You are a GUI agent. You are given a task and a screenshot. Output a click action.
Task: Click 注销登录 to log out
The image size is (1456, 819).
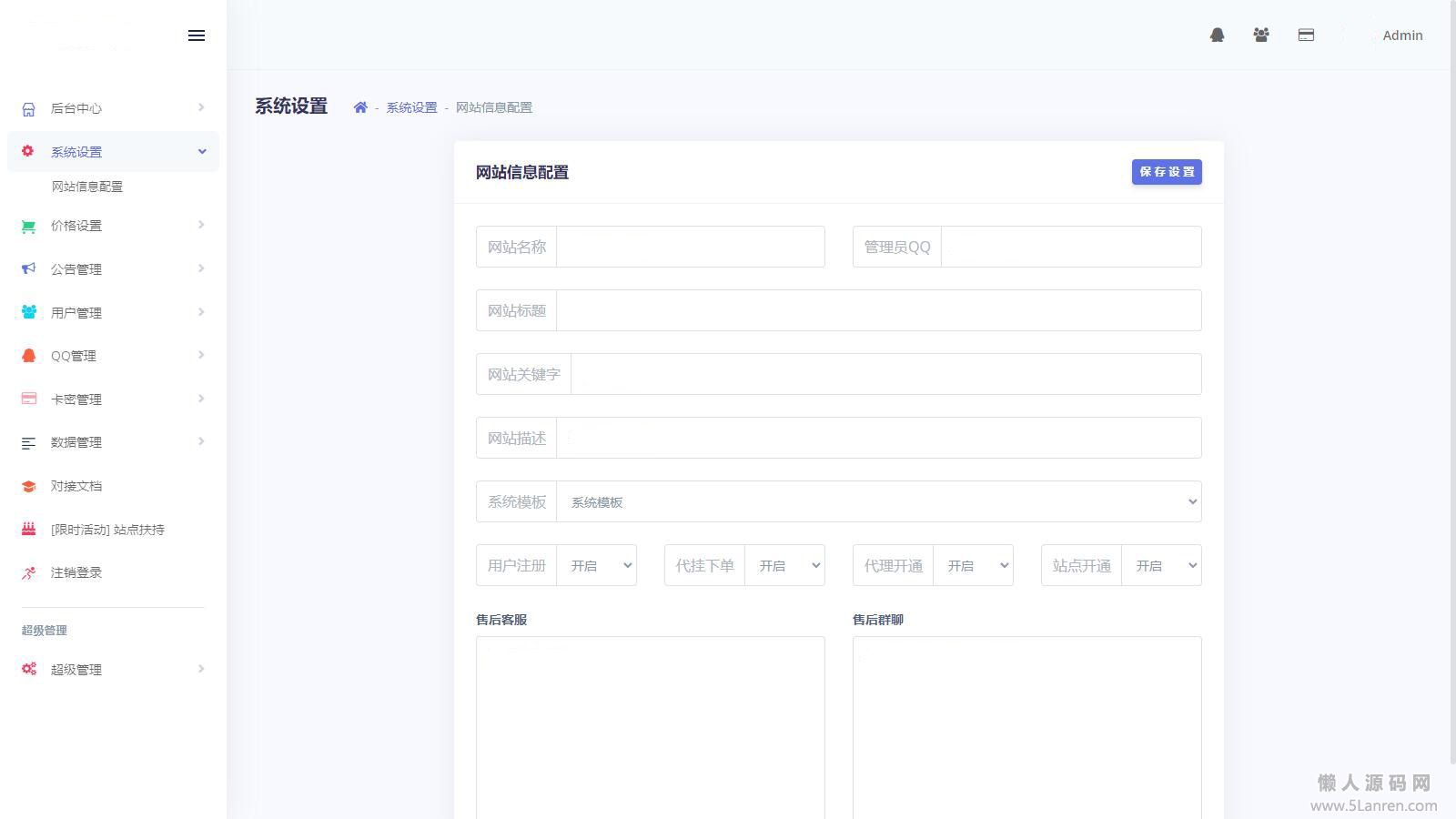point(76,572)
